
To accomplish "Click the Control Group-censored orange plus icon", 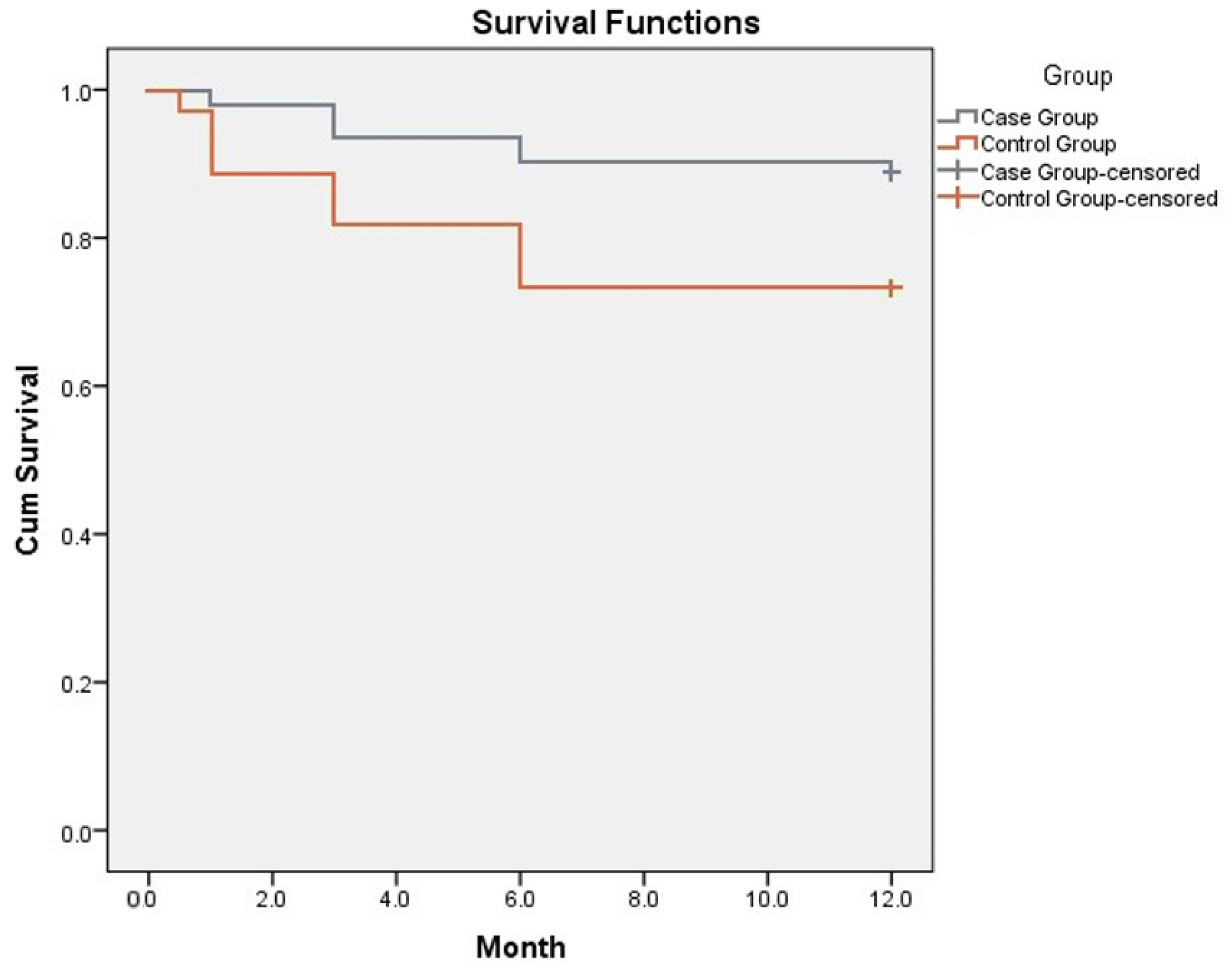I will tap(957, 198).
